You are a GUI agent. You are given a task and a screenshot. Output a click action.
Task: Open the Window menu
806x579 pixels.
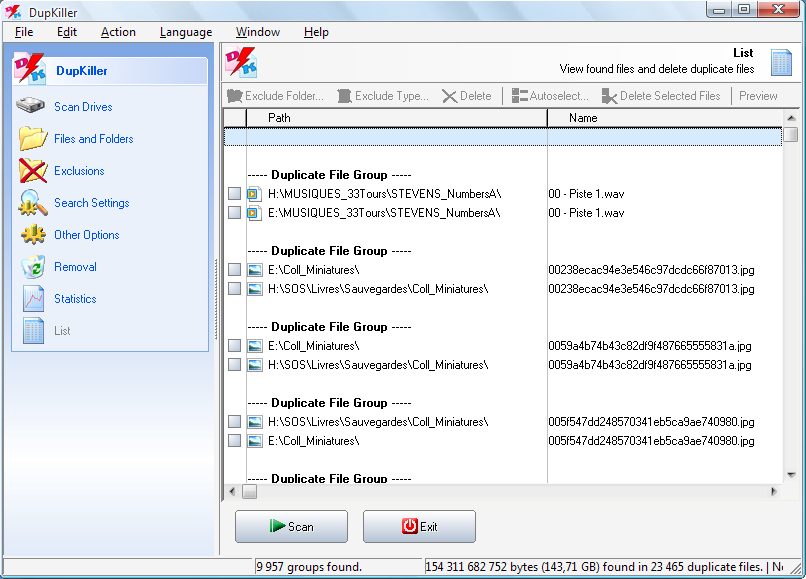(258, 32)
